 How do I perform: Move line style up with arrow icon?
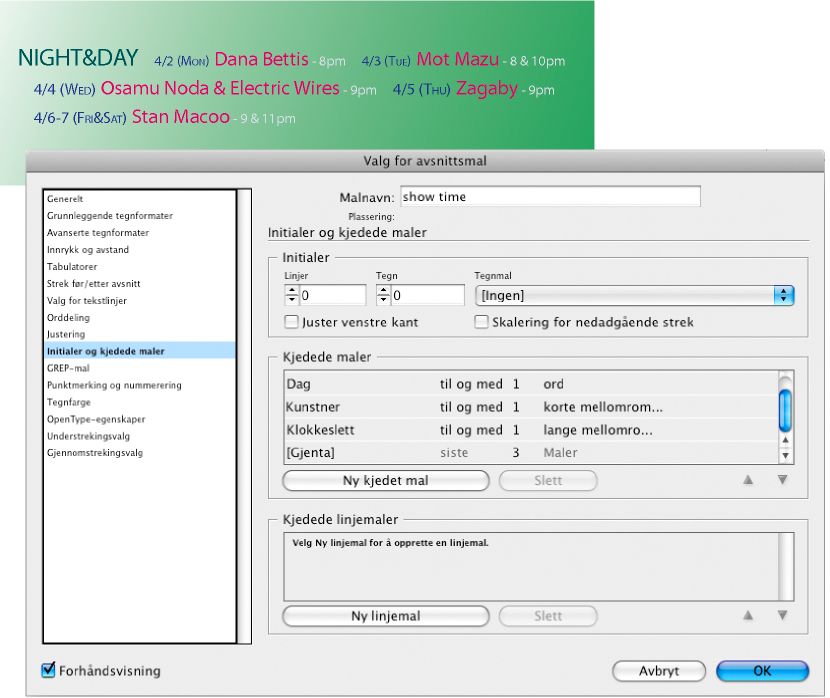747,615
